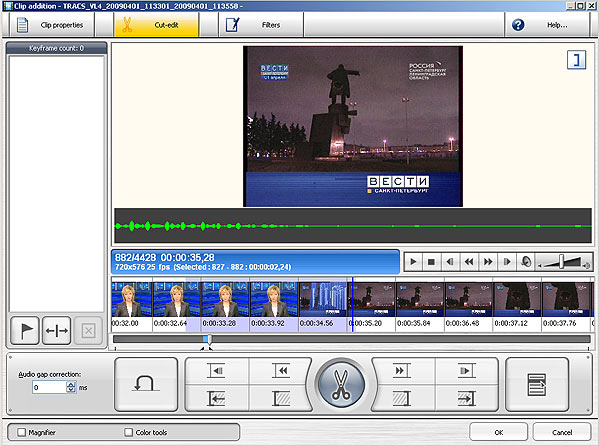
Task: Stop playback with the Stop button
Action: 431,262
